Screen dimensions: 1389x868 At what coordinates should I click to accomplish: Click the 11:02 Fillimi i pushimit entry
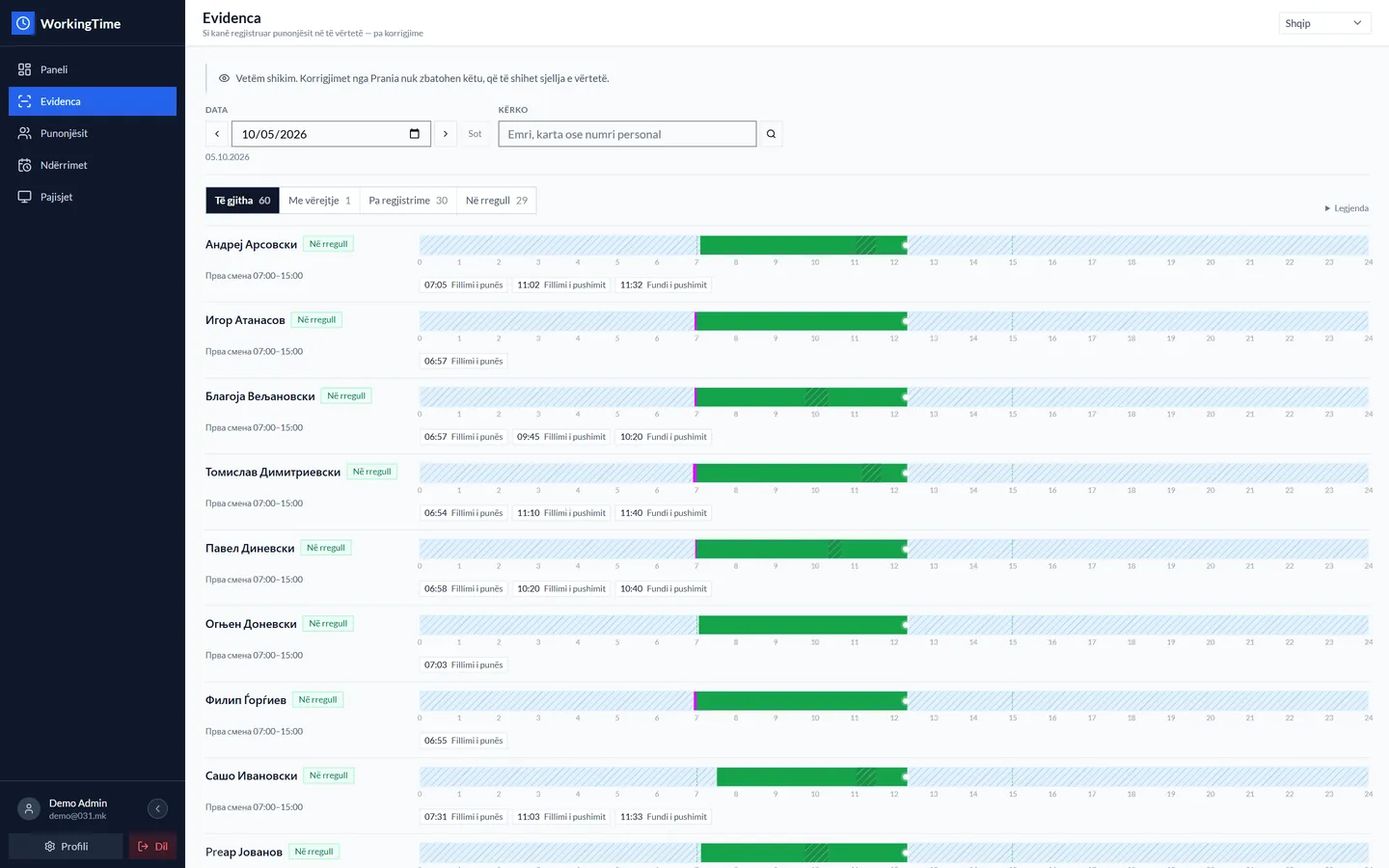(561, 285)
